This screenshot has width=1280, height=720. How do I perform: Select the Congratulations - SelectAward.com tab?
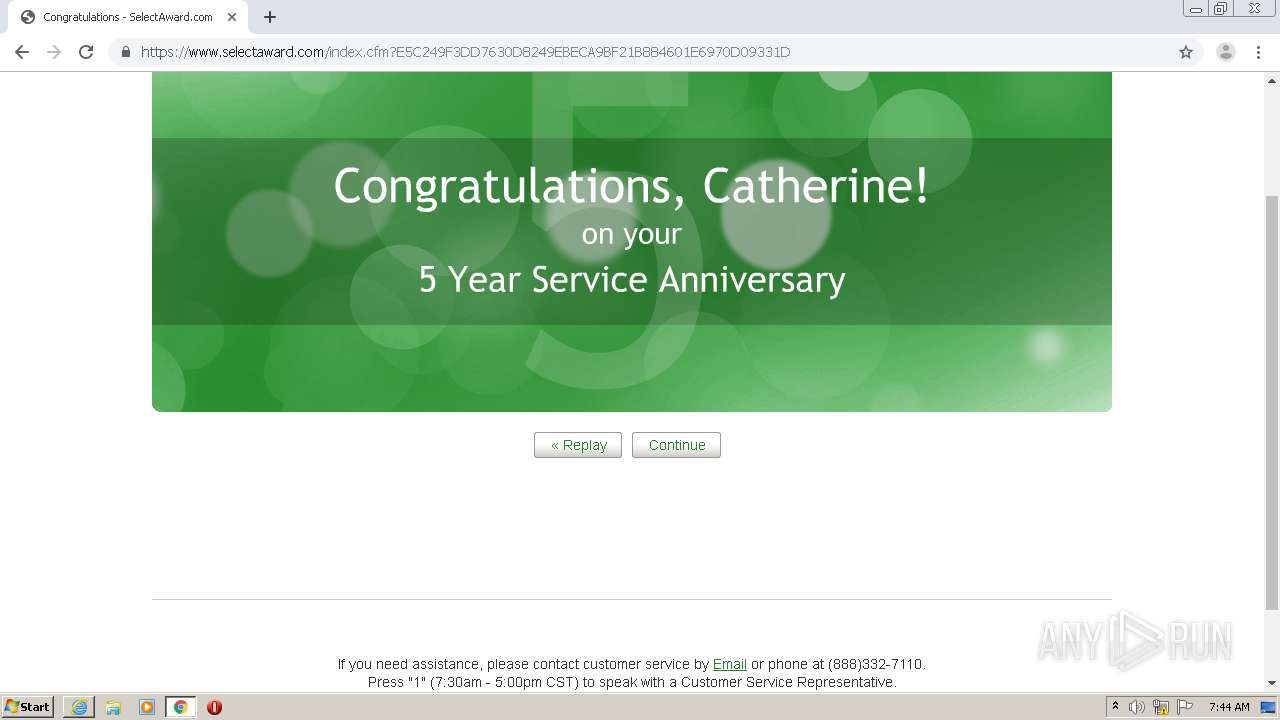tap(128, 17)
